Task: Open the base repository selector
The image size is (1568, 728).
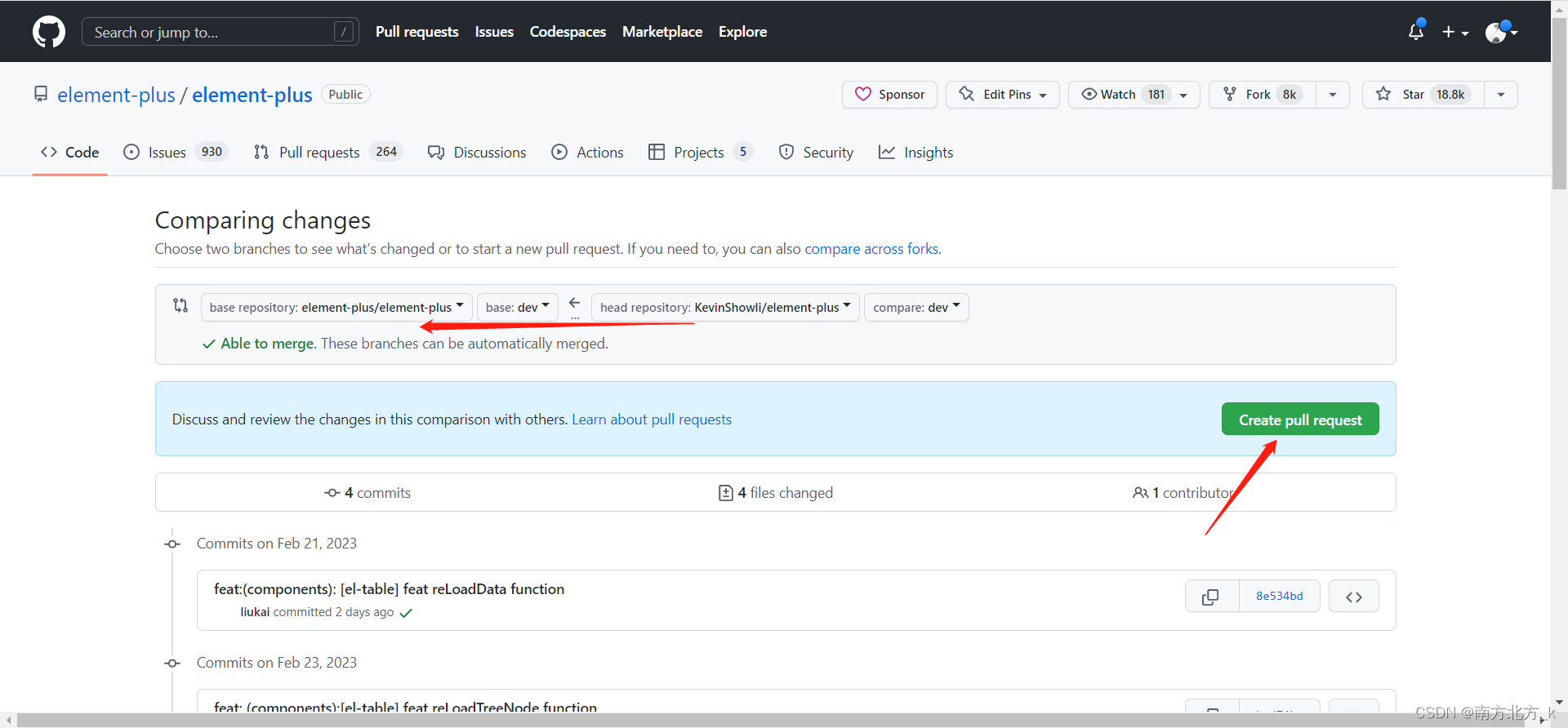Action: pos(336,307)
